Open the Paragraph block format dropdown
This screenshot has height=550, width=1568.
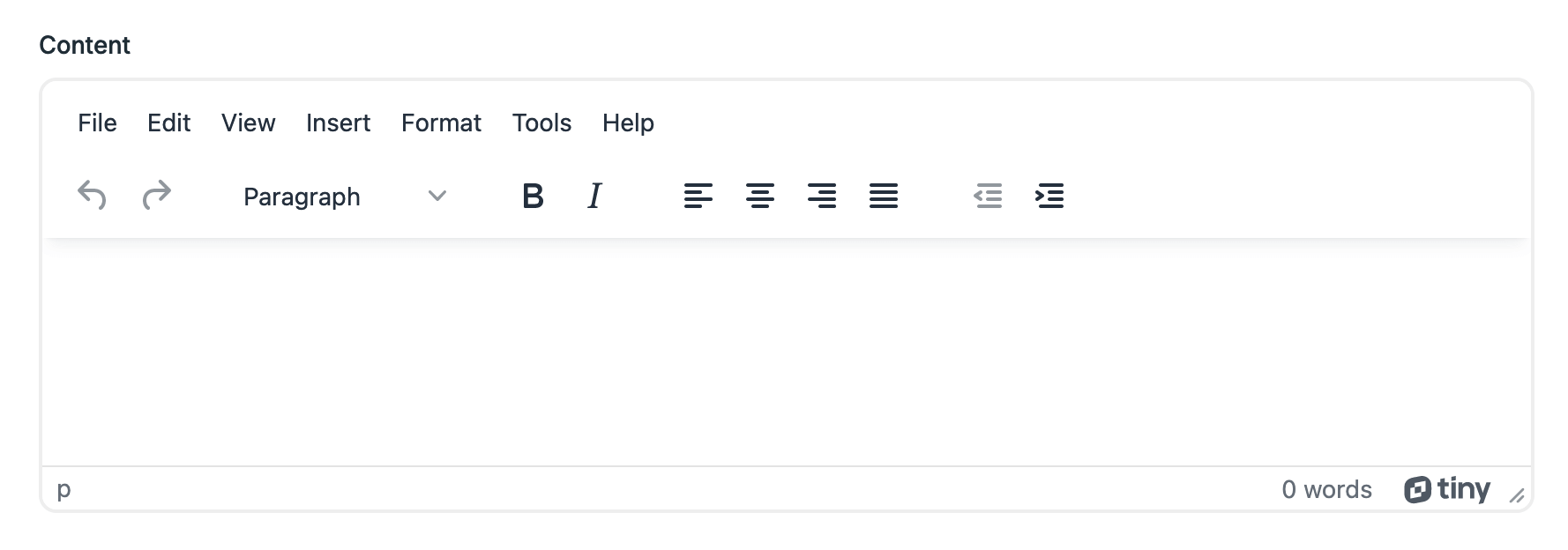coord(346,196)
